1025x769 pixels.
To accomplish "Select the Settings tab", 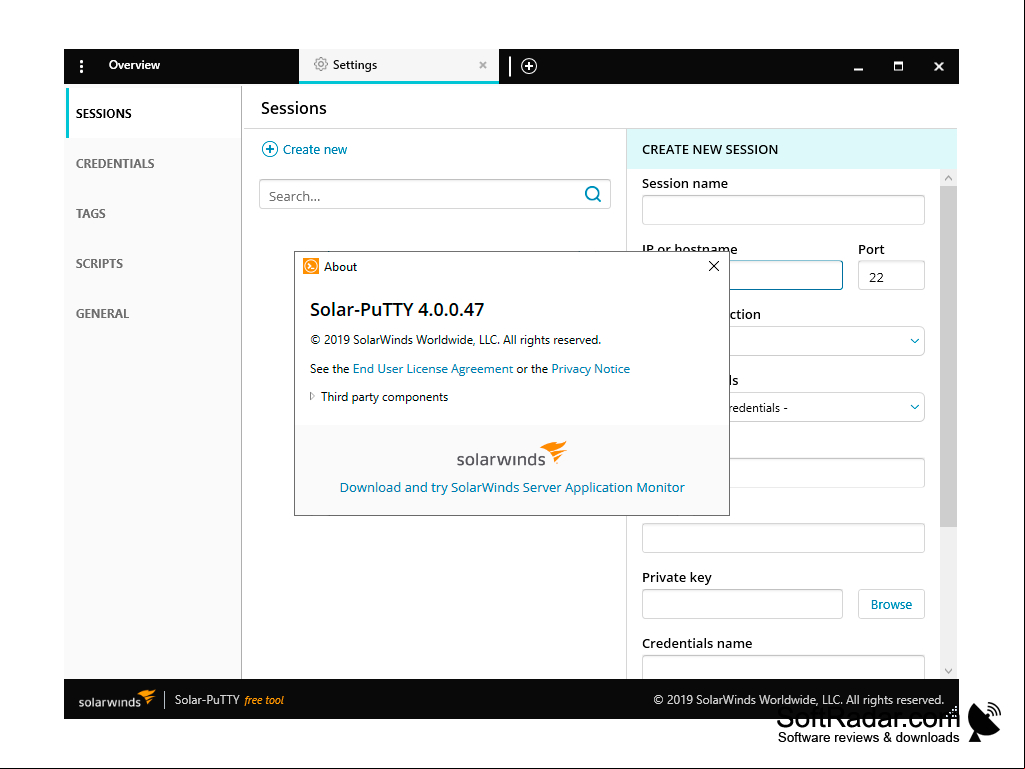I will click(x=399, y=65).
